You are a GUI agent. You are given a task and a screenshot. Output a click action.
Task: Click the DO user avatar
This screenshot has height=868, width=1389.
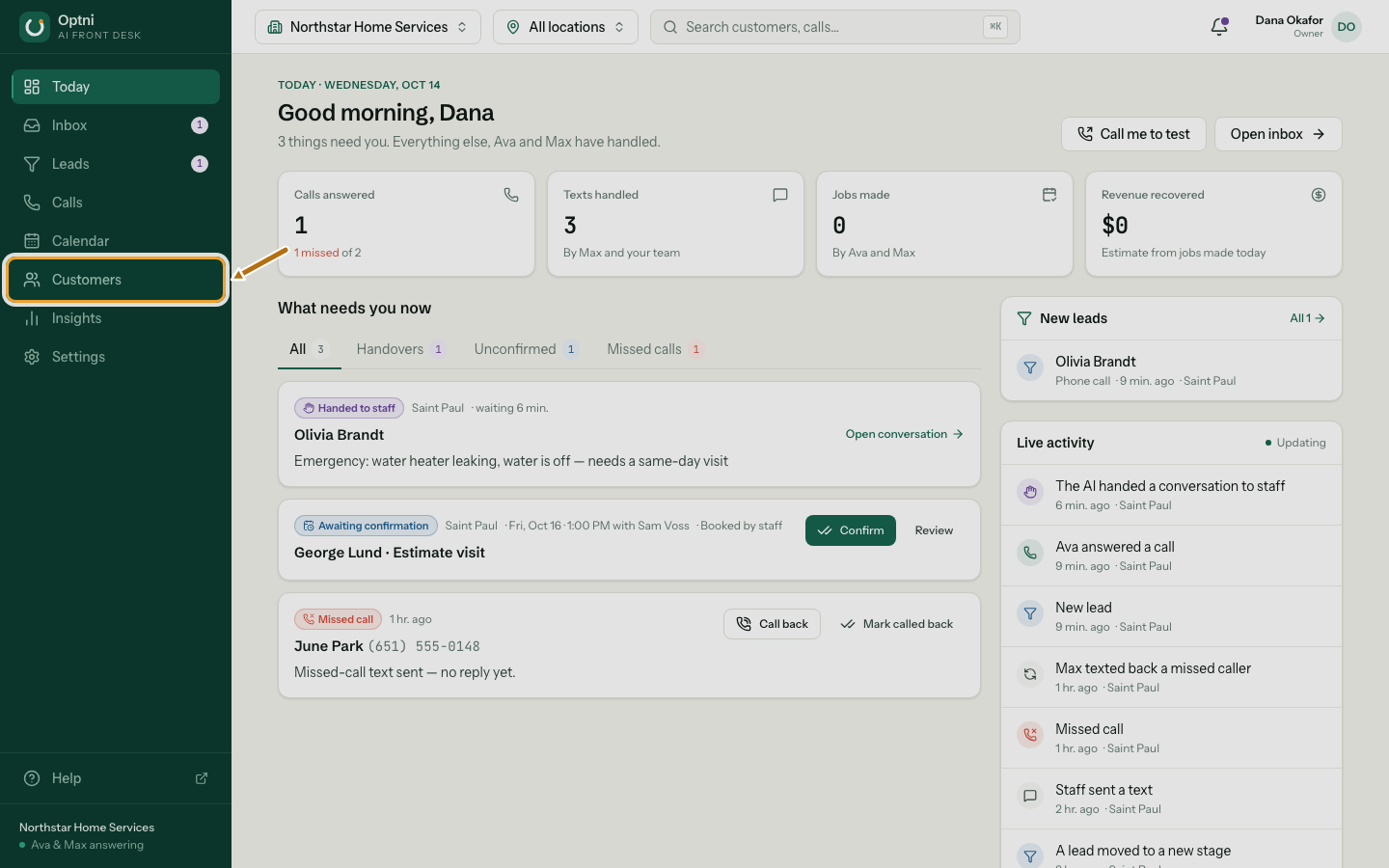pyautogui.click(x=1347, y=27)
